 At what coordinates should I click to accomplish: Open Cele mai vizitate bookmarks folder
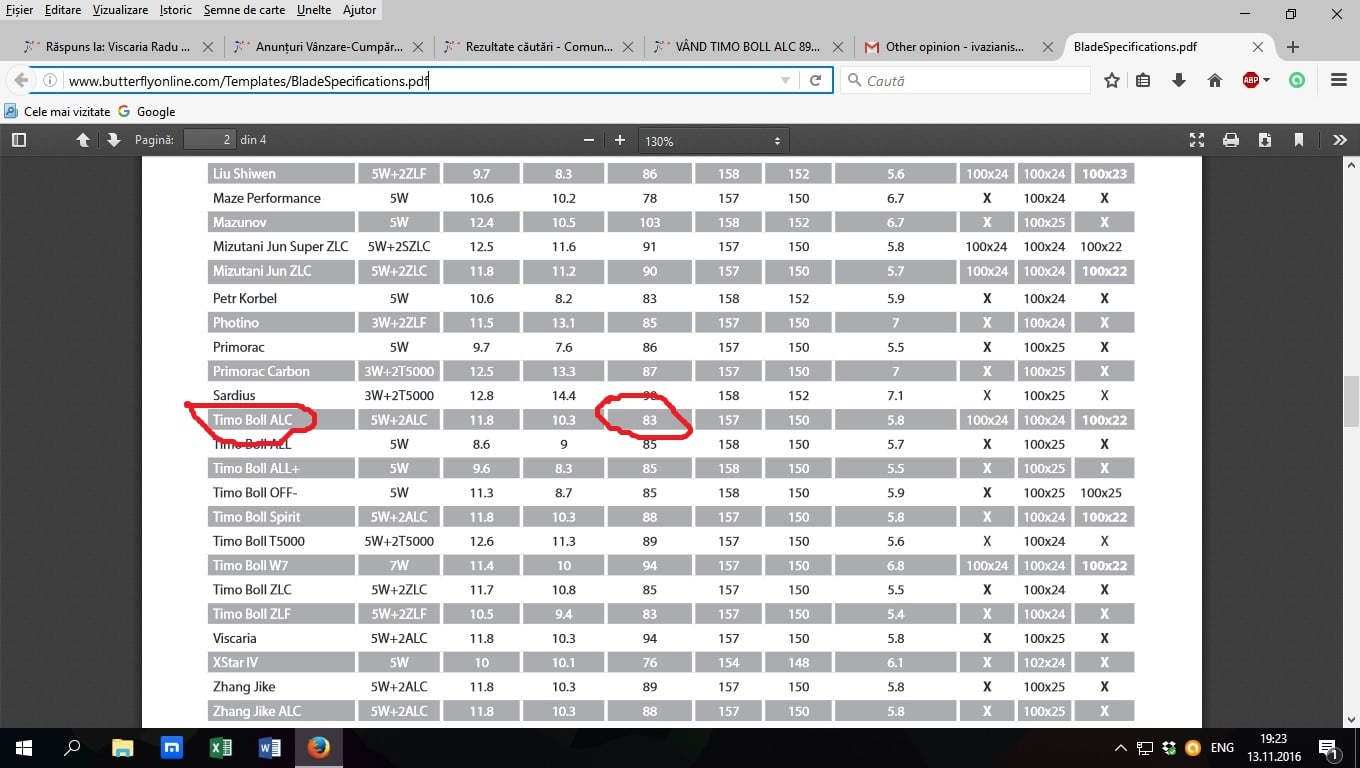coord(56,112)
